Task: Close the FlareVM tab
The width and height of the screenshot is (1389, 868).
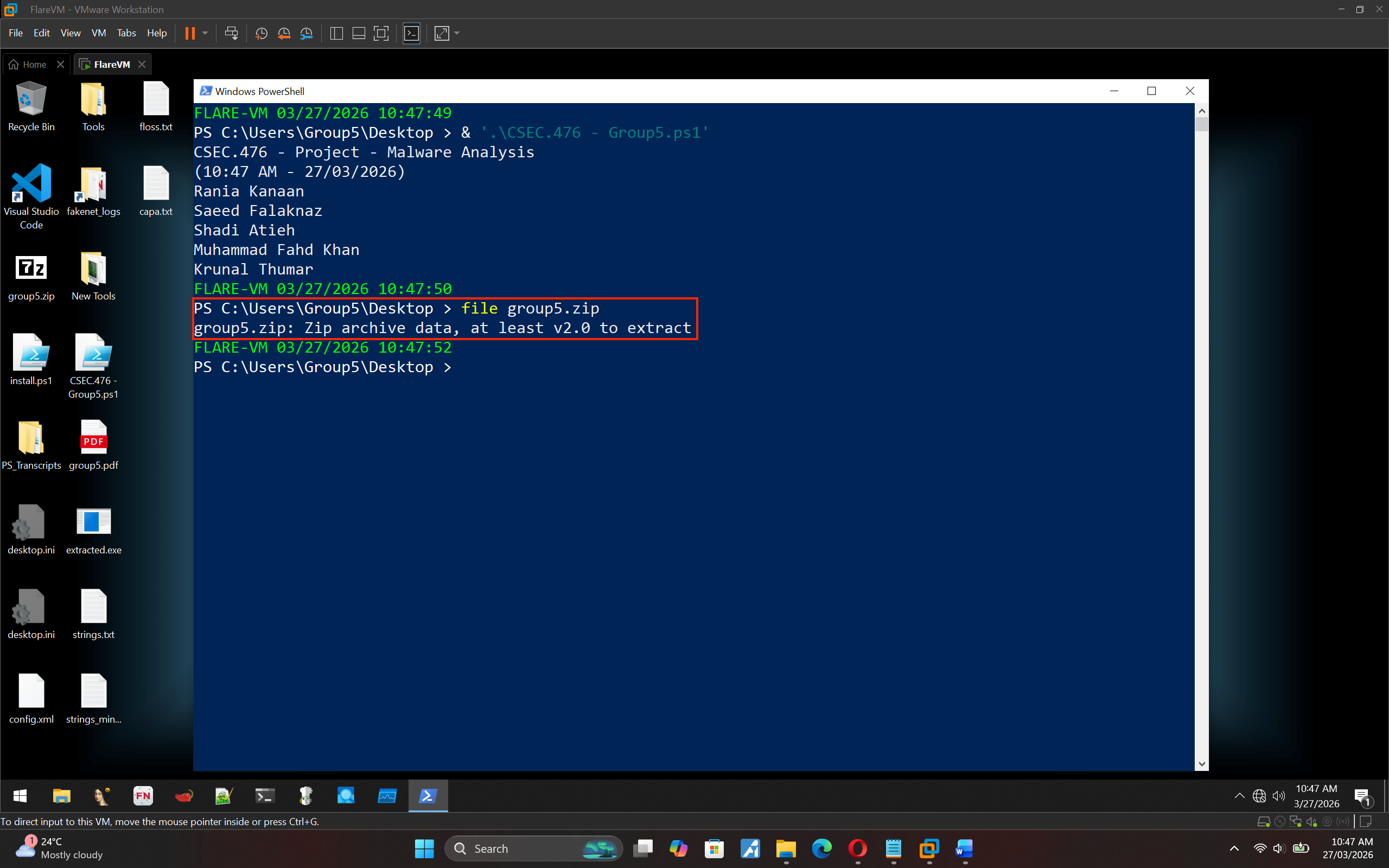Action: point(142,65)
